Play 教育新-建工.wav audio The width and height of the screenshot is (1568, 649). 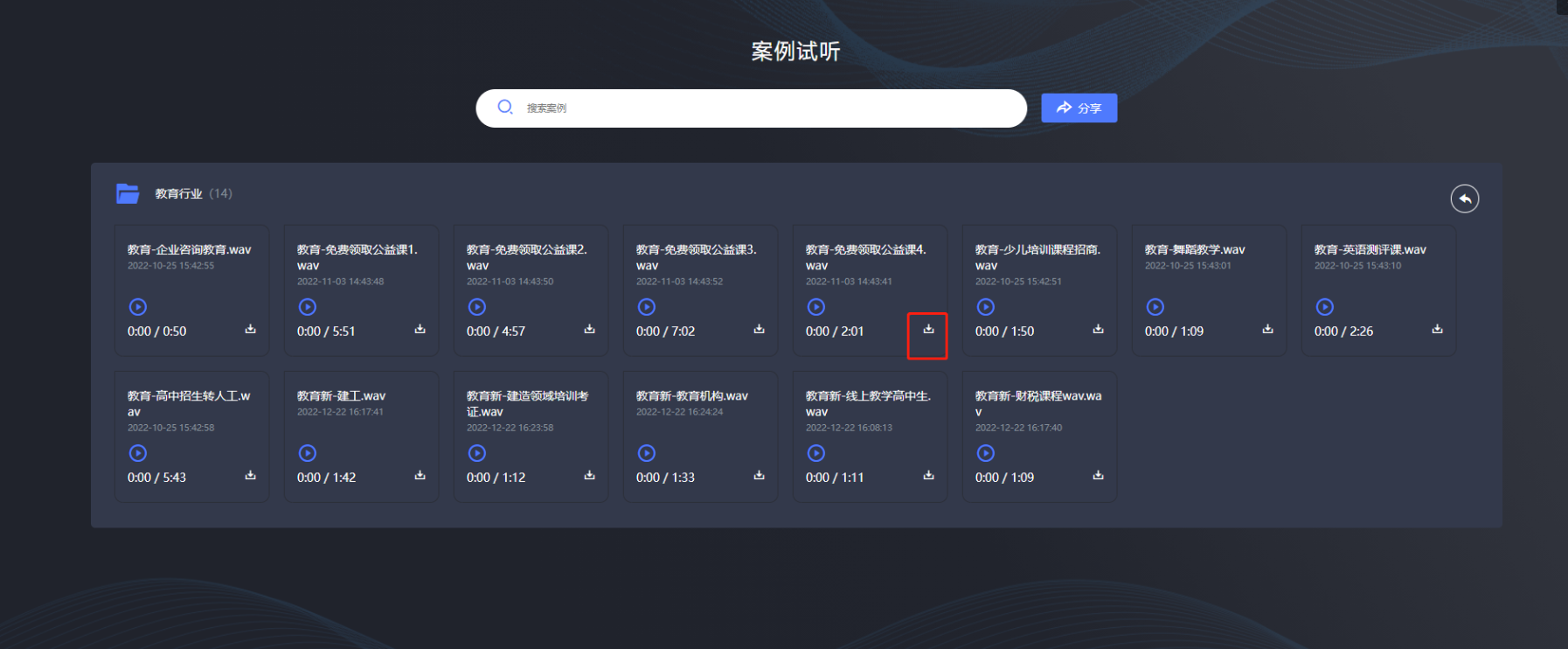pyautogui.click(x=308, y=453)
